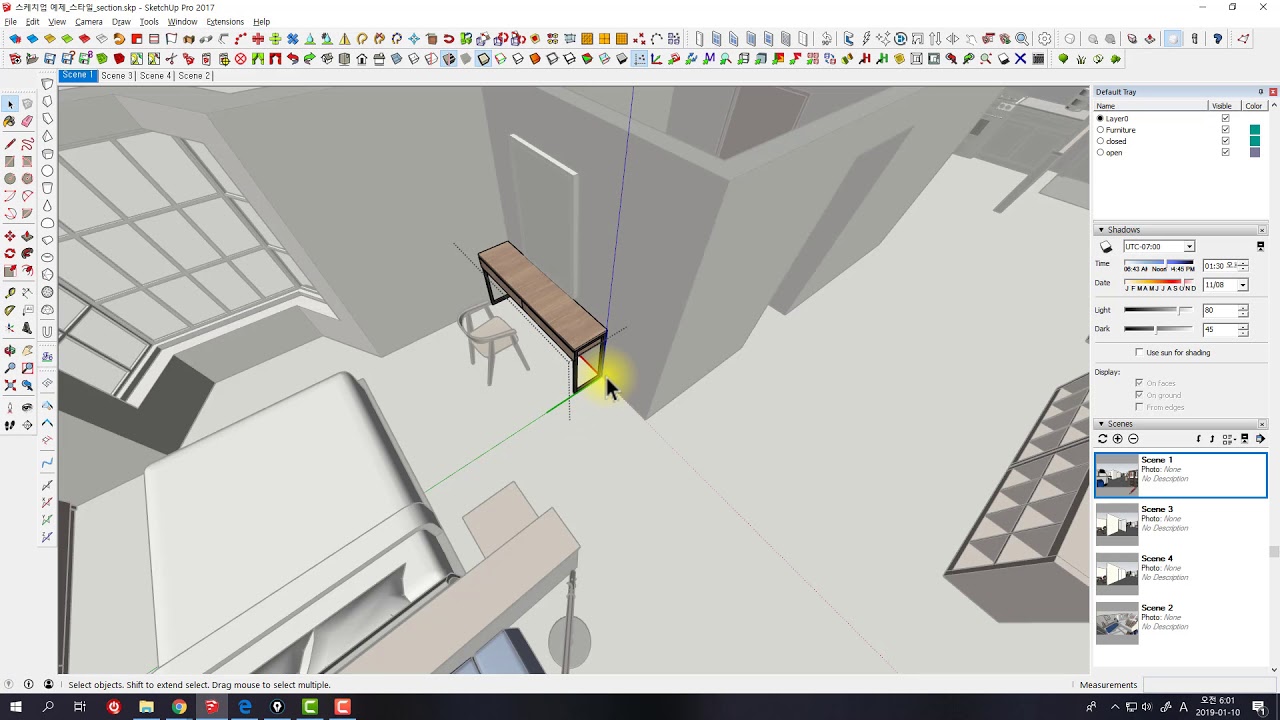Switch to Scene 2 tab
Image resolution: width=1280 pixels, height=720 pixels.
tap(194, 76)
